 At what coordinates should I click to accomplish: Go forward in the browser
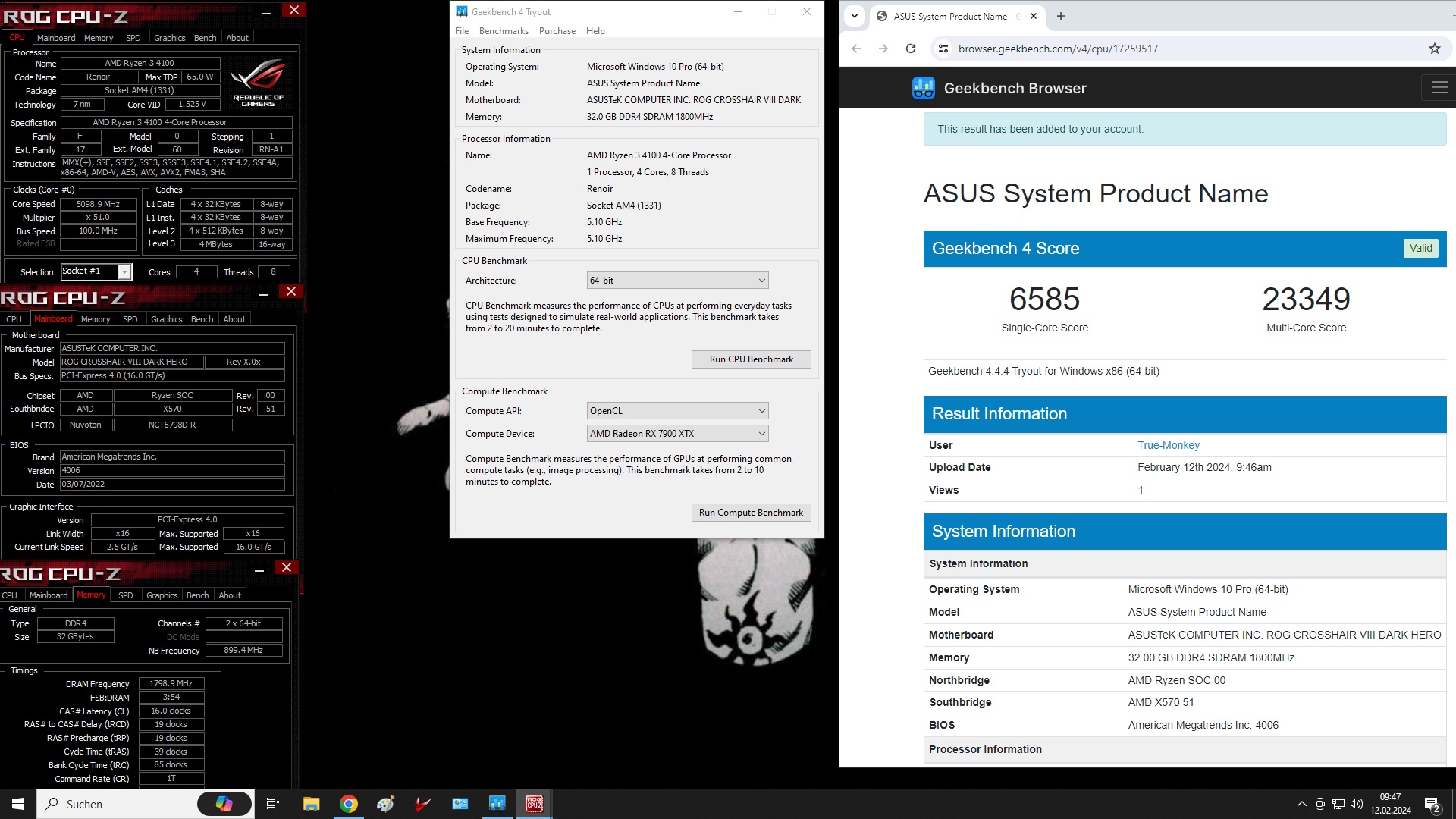[883, 49]
